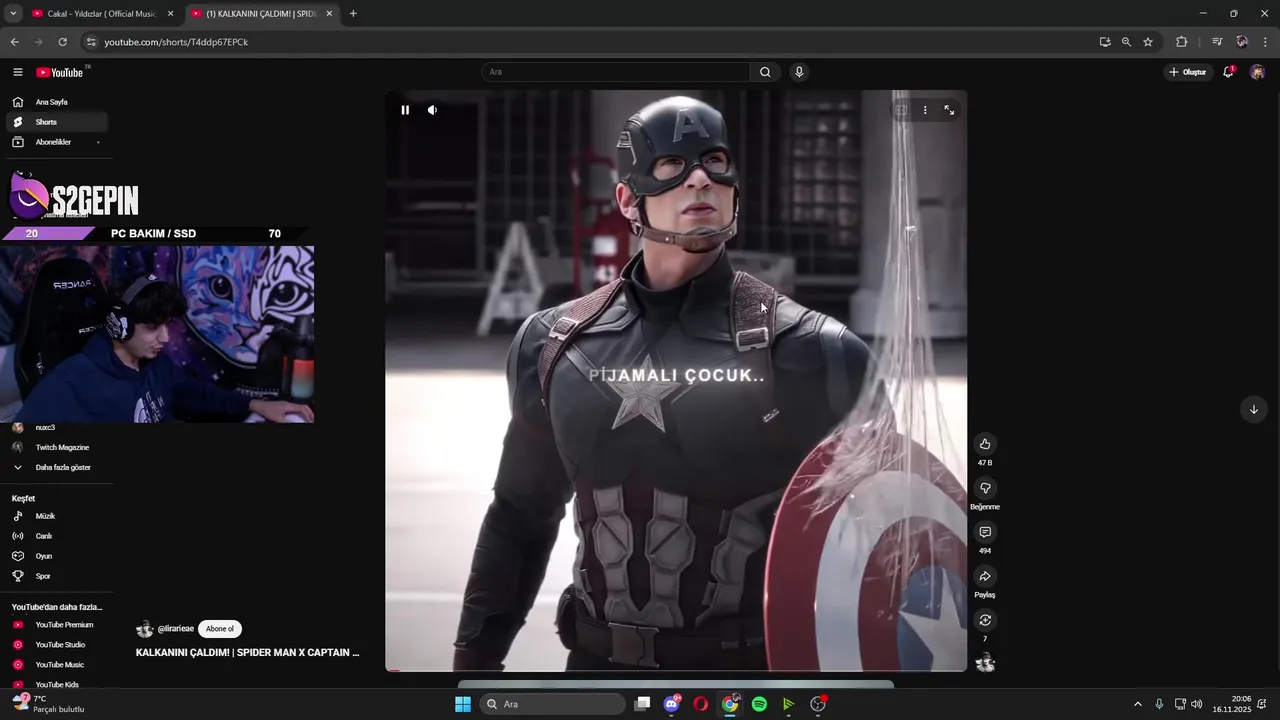1280x720 pixels.
Task: Open Discord from the taskbar
Action: click(x=672, y=704)
